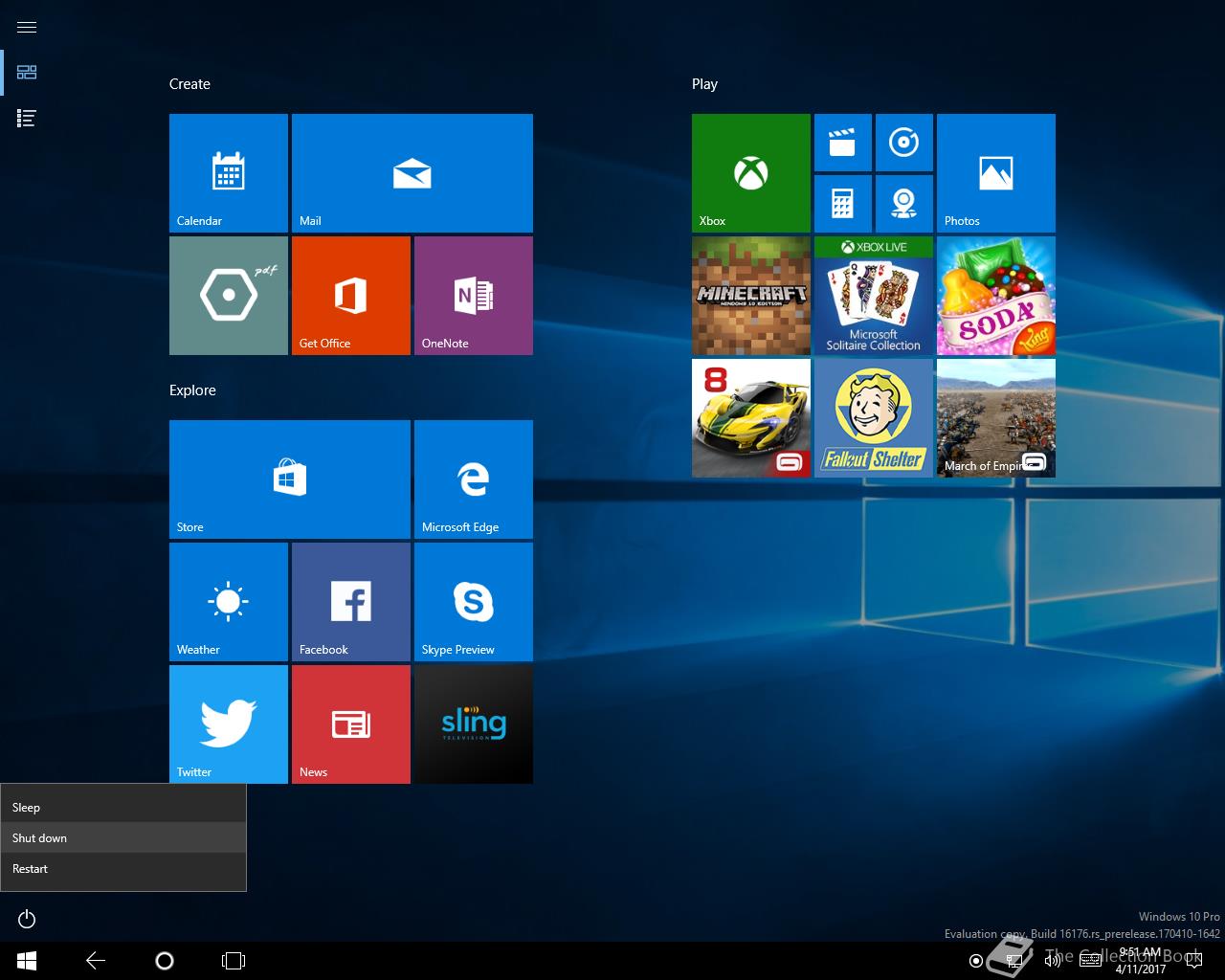Launch Microsoft Edge tile
Viewport: 1225px width, 980px height.
point(474,479)
